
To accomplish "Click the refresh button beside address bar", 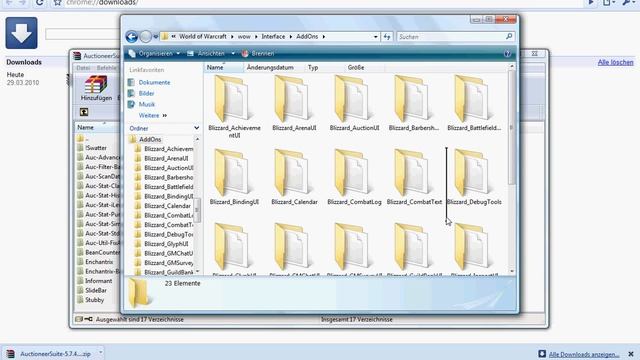I will 387,37.
